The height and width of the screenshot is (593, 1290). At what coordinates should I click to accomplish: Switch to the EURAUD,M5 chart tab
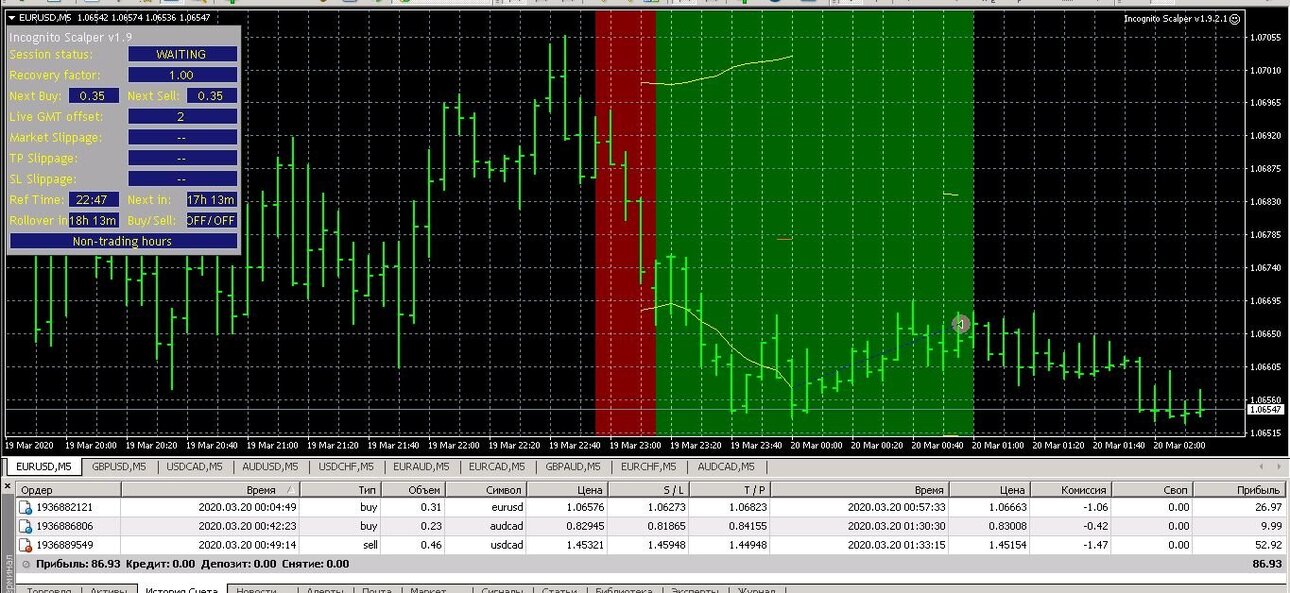coord(421,467)
